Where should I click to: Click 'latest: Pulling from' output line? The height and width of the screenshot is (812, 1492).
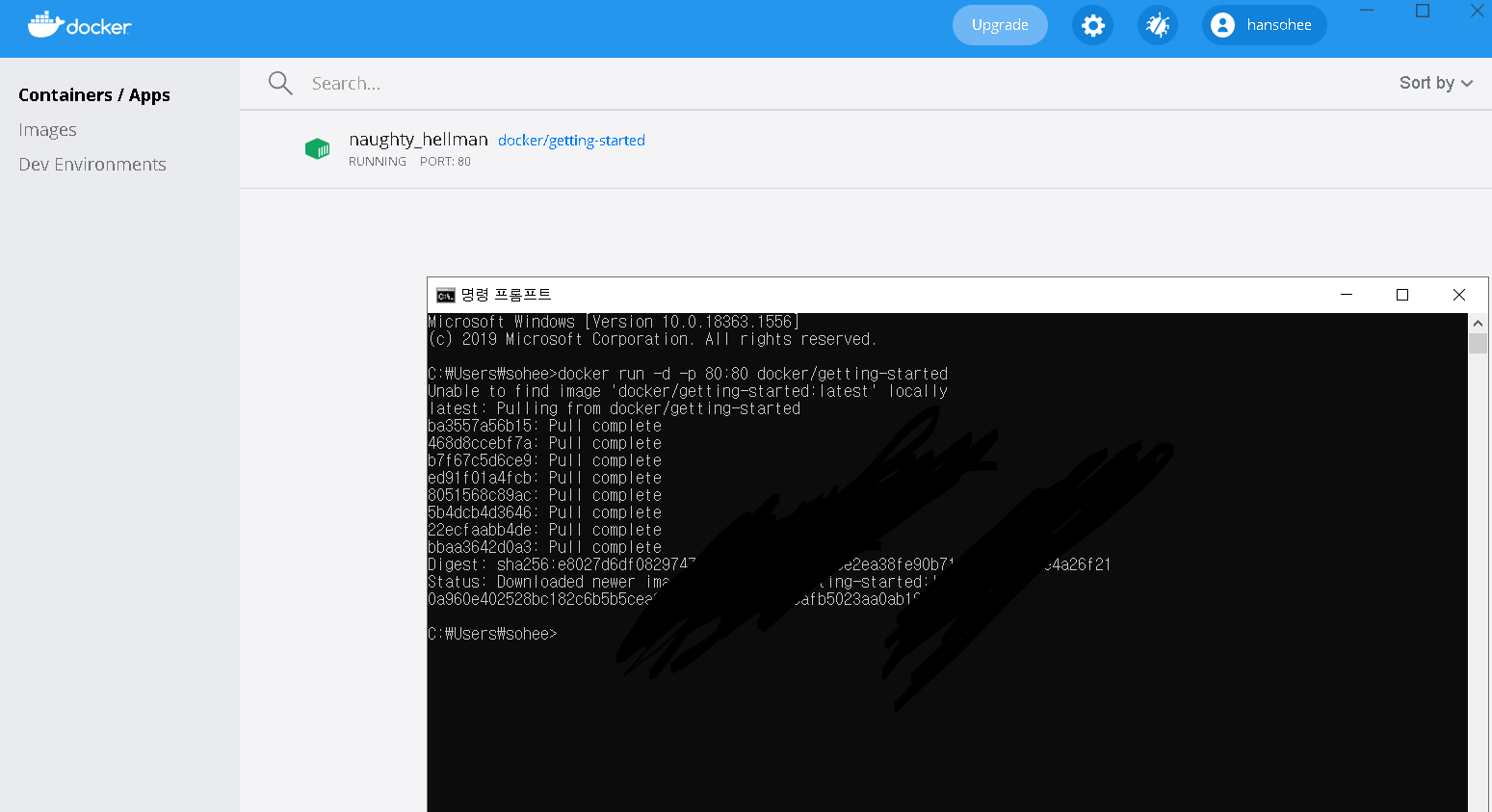point(614,408)
